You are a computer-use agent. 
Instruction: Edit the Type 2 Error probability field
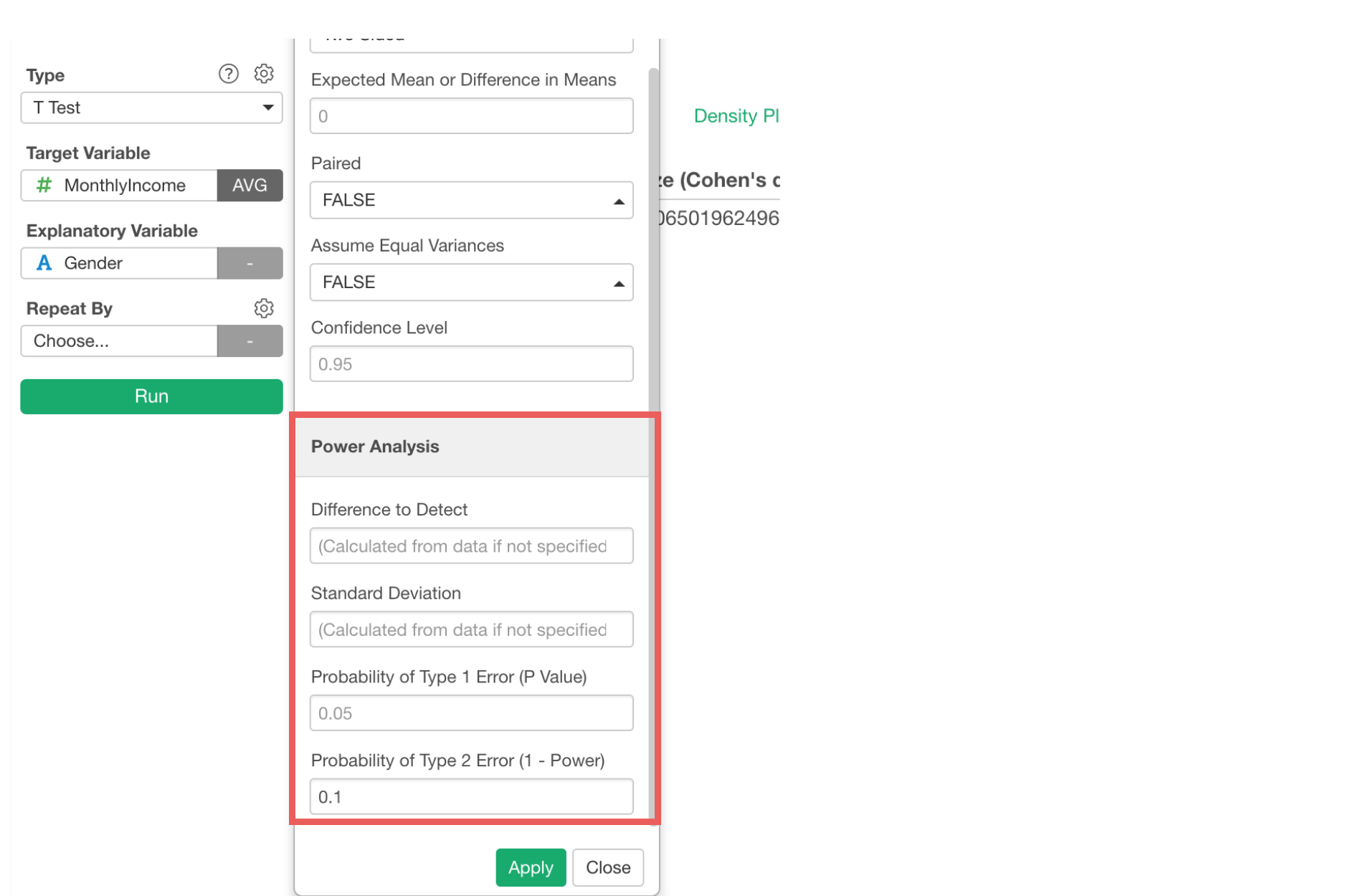click(x=471, y=797)
